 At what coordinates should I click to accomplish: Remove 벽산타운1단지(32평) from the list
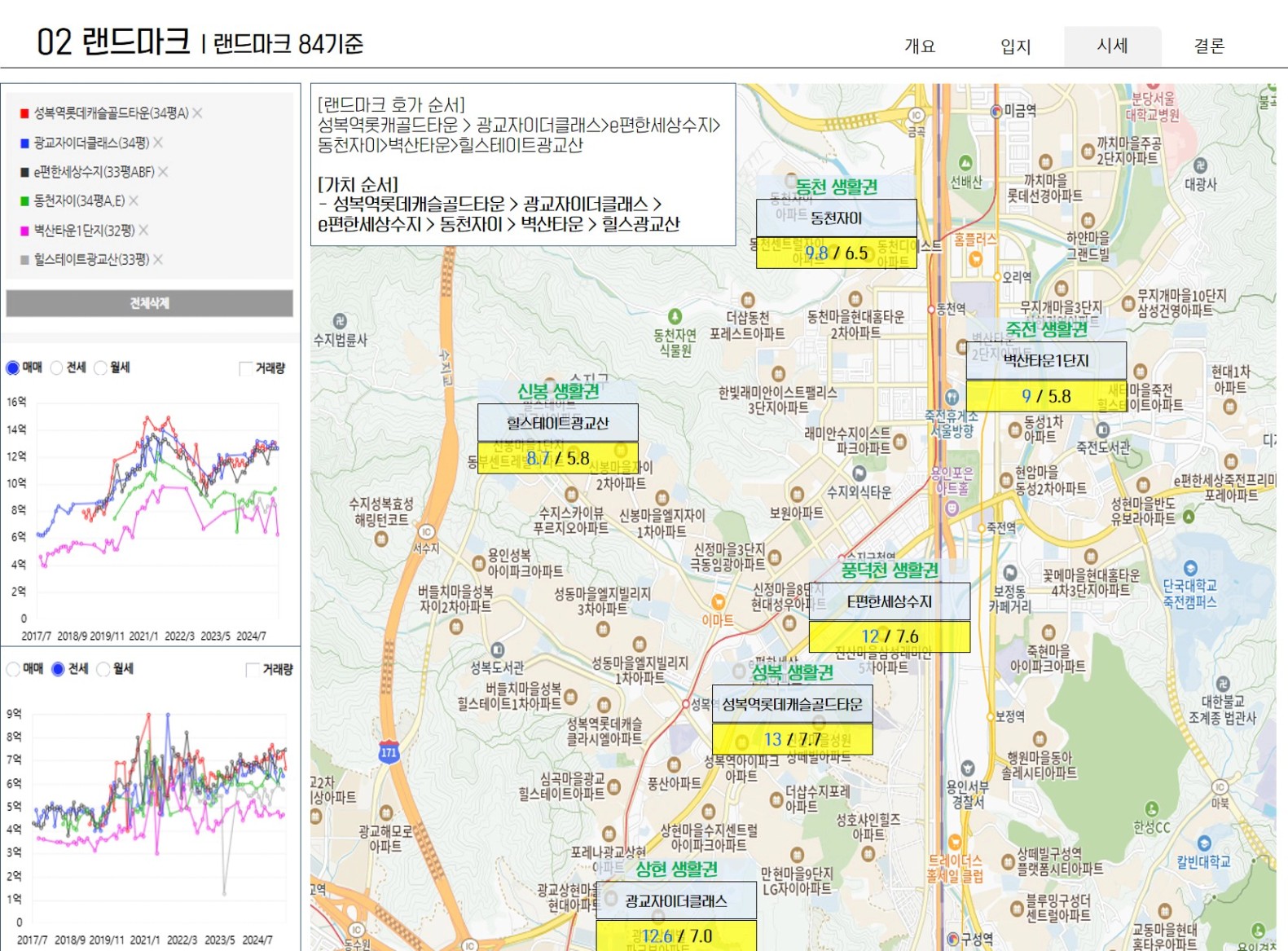tap(143, 231)
